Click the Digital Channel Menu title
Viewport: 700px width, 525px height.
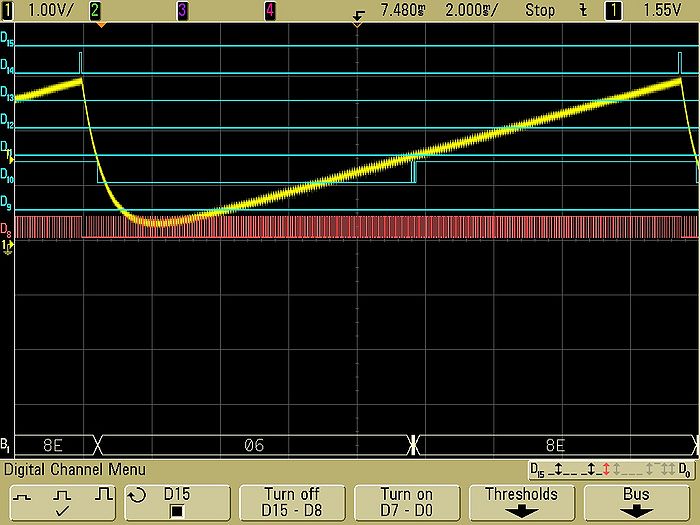pos(75,469)
